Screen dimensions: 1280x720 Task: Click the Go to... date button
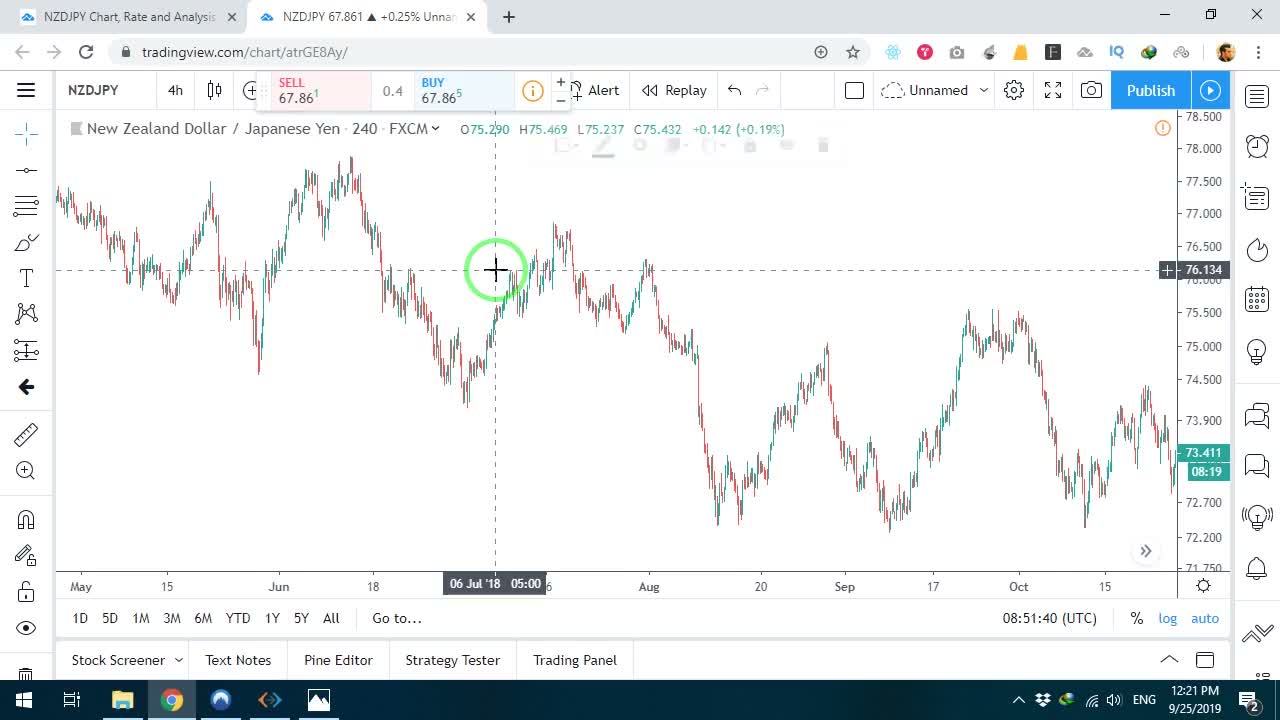click(x=397, y=618)
